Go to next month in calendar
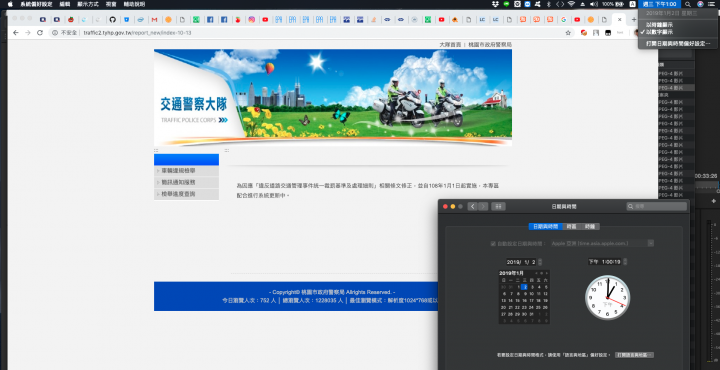The height and width of the screenshot is (370, 720). (x=547, y=273)
